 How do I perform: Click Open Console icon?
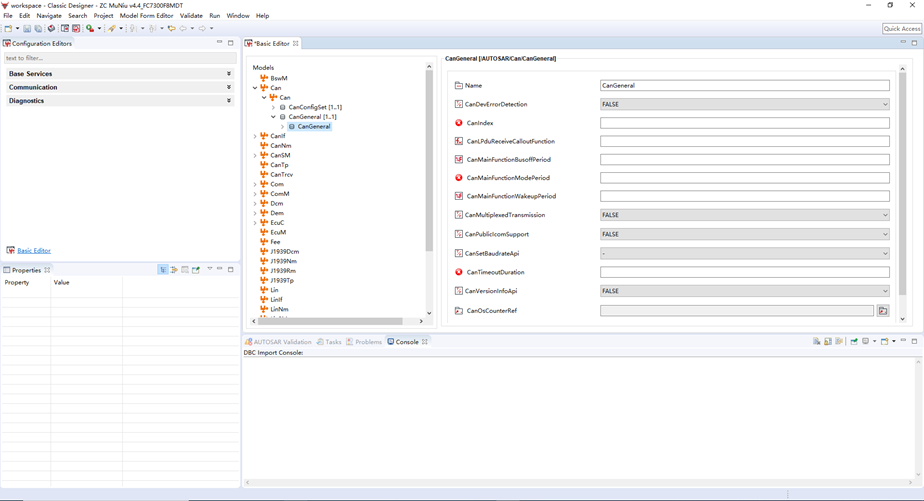point(885,341)
